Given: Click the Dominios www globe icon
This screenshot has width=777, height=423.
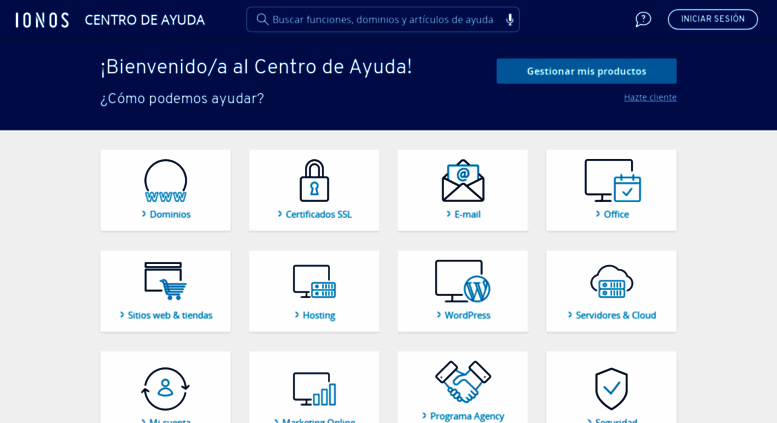Looking at the screenshot, I should point(166,181).
